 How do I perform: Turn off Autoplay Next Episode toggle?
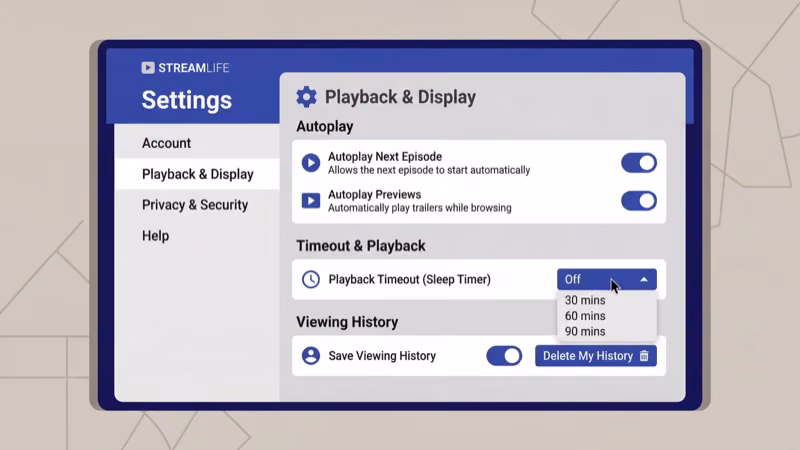pyautogui.click(x=639, y=163)
